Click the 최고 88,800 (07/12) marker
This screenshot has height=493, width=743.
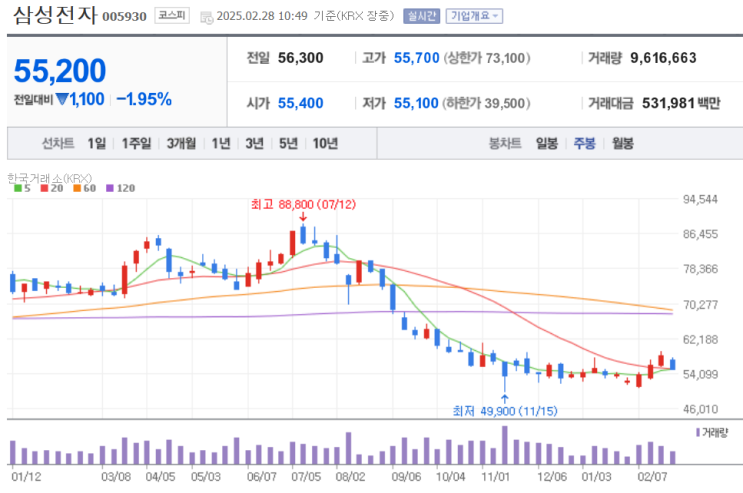303,205
